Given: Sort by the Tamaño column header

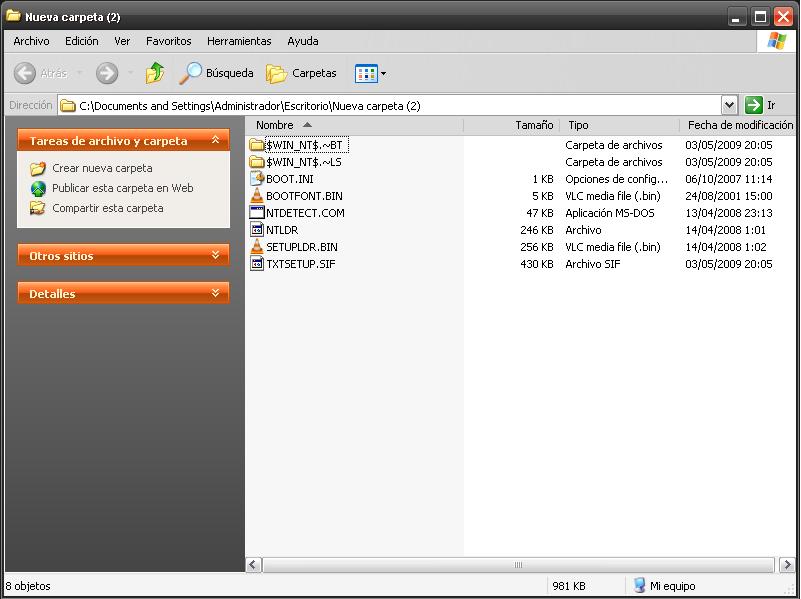Looking at the screenshot, I should [x=534, y=125].
